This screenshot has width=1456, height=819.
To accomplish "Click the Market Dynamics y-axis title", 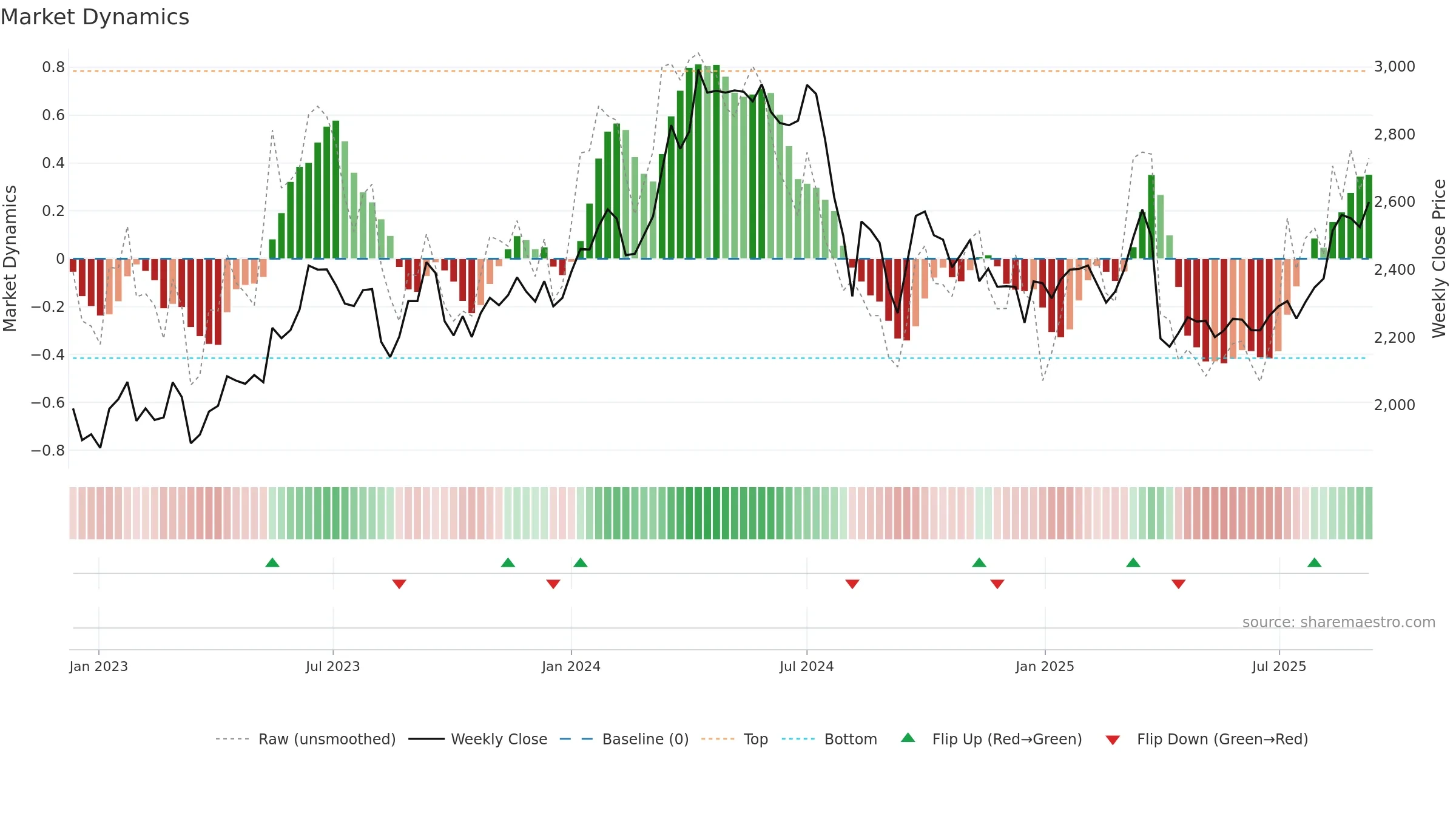I will pyautogui.click(x=10, y=258).
